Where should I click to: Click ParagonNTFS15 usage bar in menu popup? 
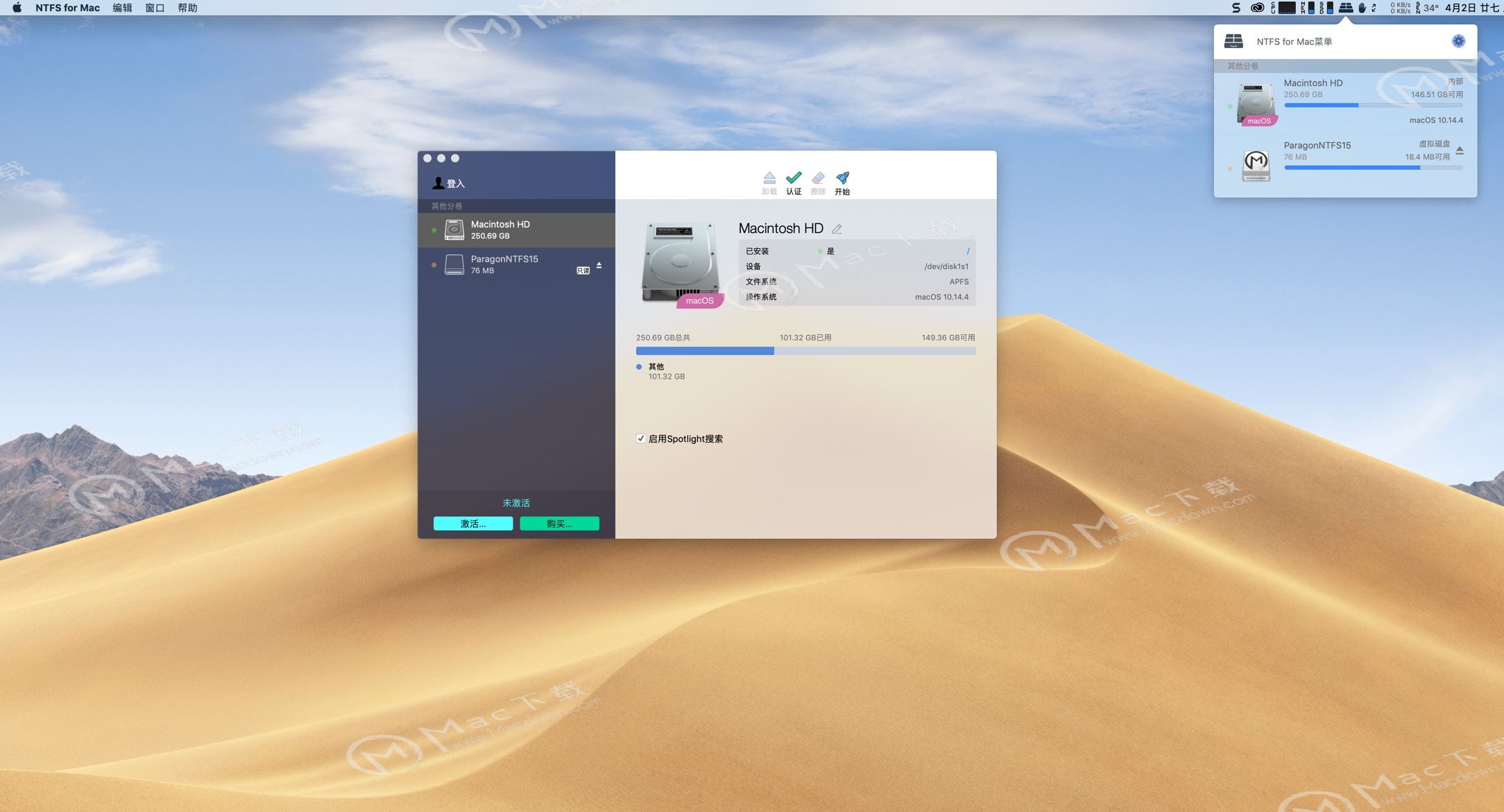(1374, 167)
